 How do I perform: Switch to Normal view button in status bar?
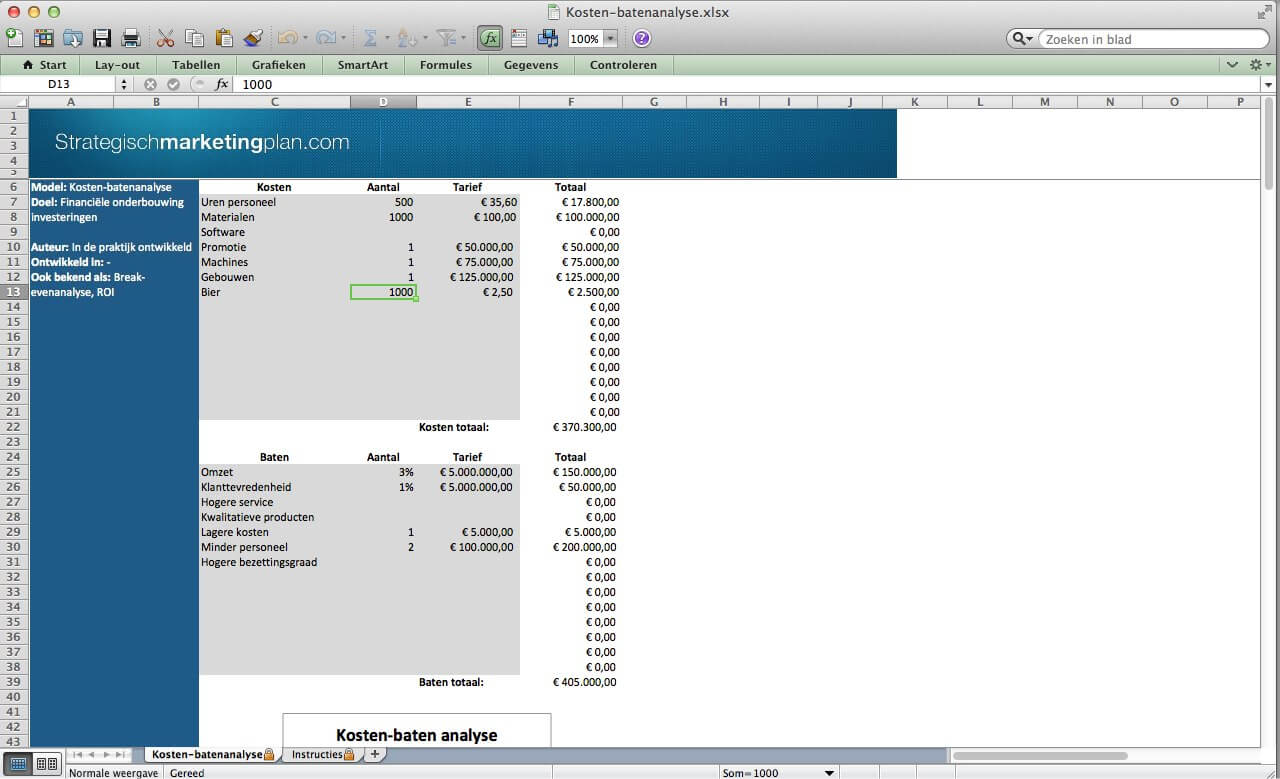[18, 764]
